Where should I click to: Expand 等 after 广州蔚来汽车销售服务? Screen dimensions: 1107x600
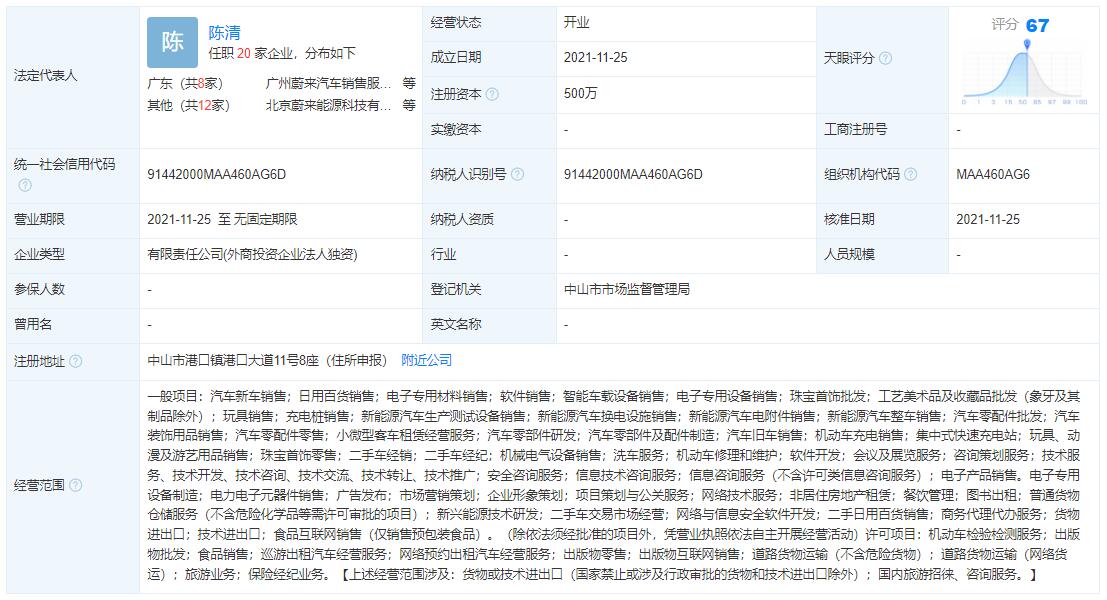coord(409,84)
